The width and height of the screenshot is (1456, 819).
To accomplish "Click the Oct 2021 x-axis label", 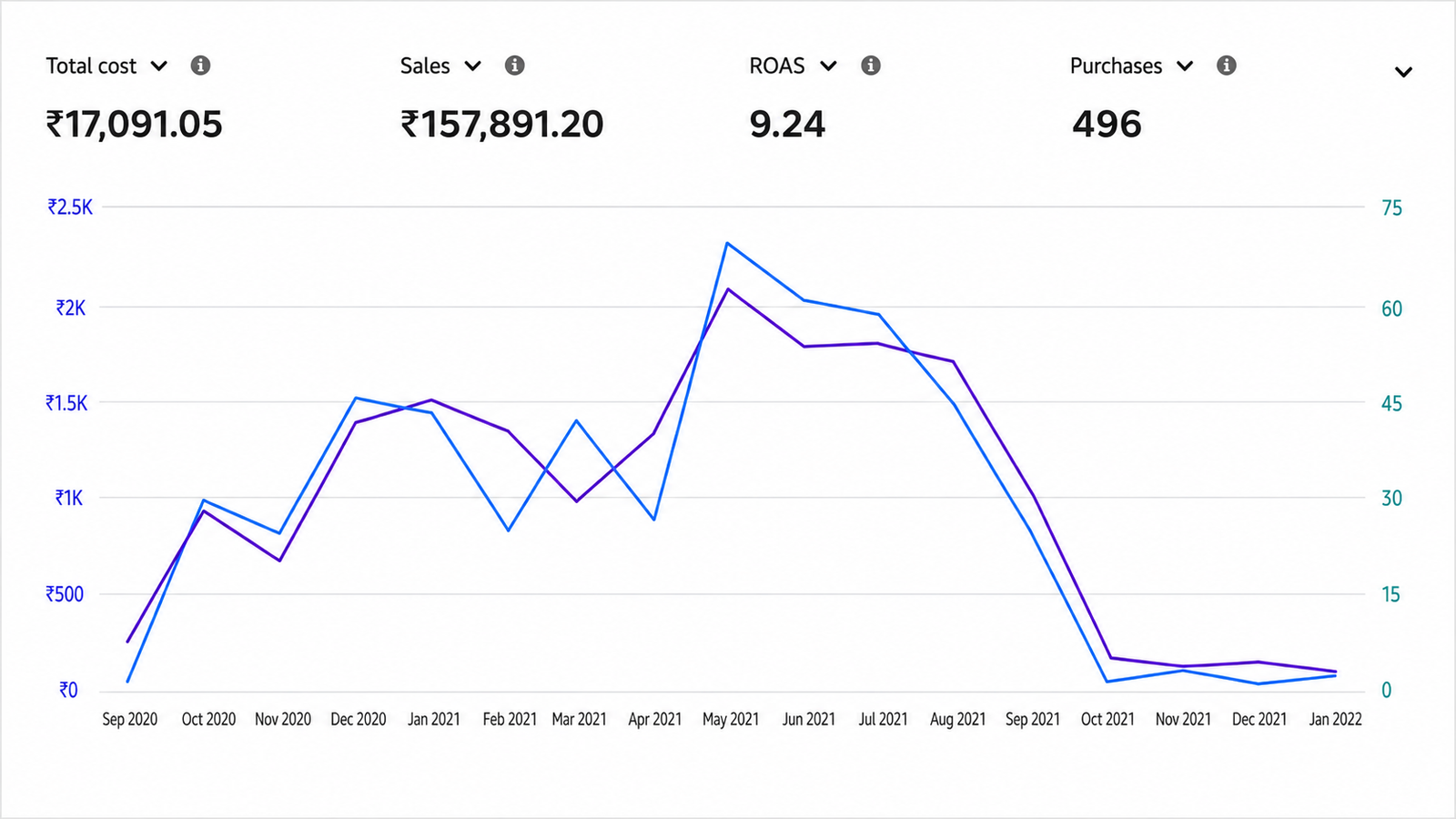I will point(1107,719).
